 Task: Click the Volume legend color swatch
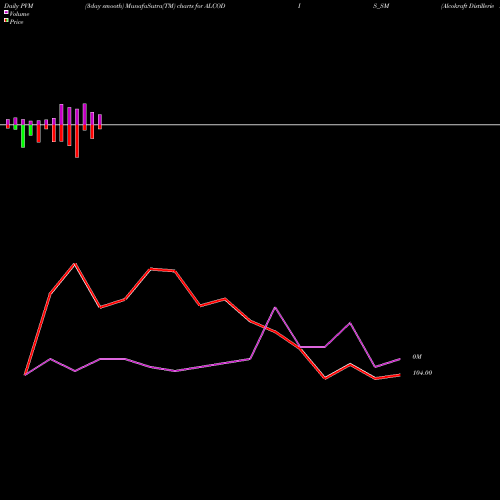coord(6,12)
